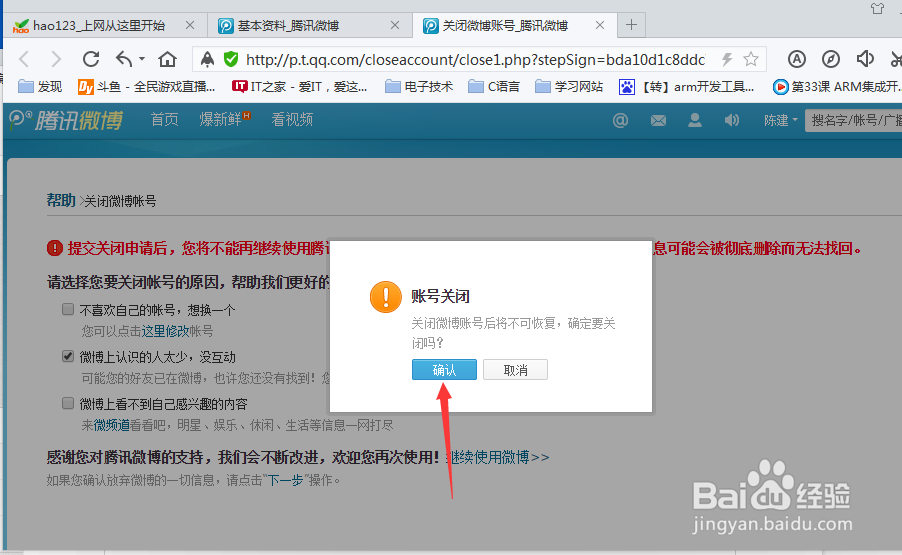
Task: Close the hao123 tab
Action: point(190,25)
